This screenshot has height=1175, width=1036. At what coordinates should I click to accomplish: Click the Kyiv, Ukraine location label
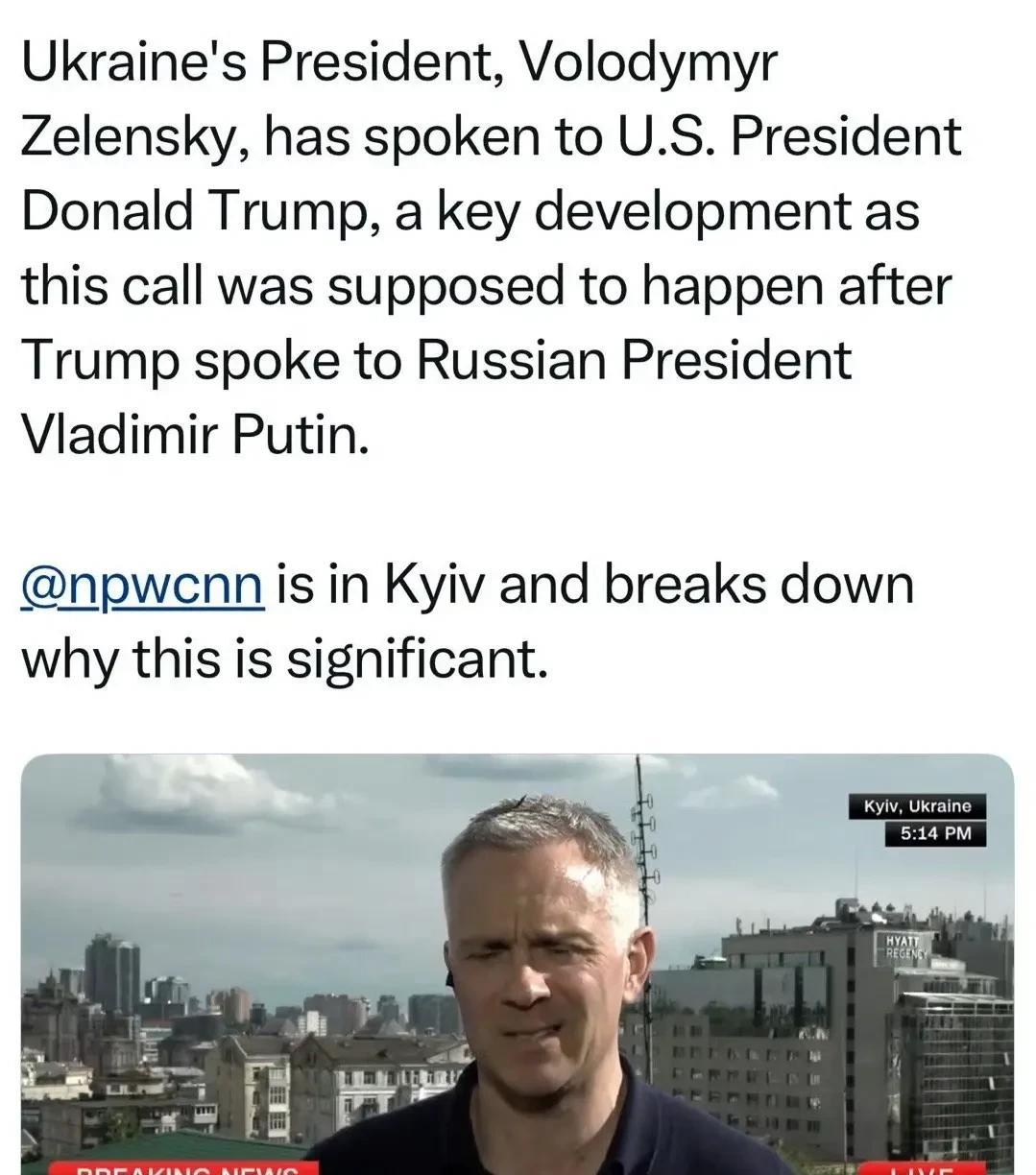[918, 806]
